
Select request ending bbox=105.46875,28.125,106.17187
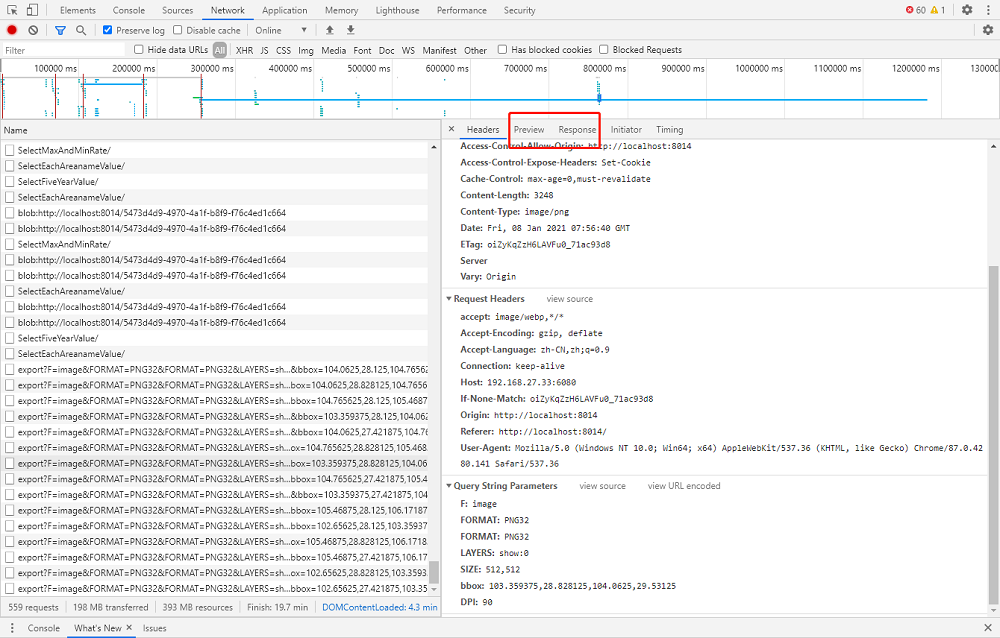216,510
